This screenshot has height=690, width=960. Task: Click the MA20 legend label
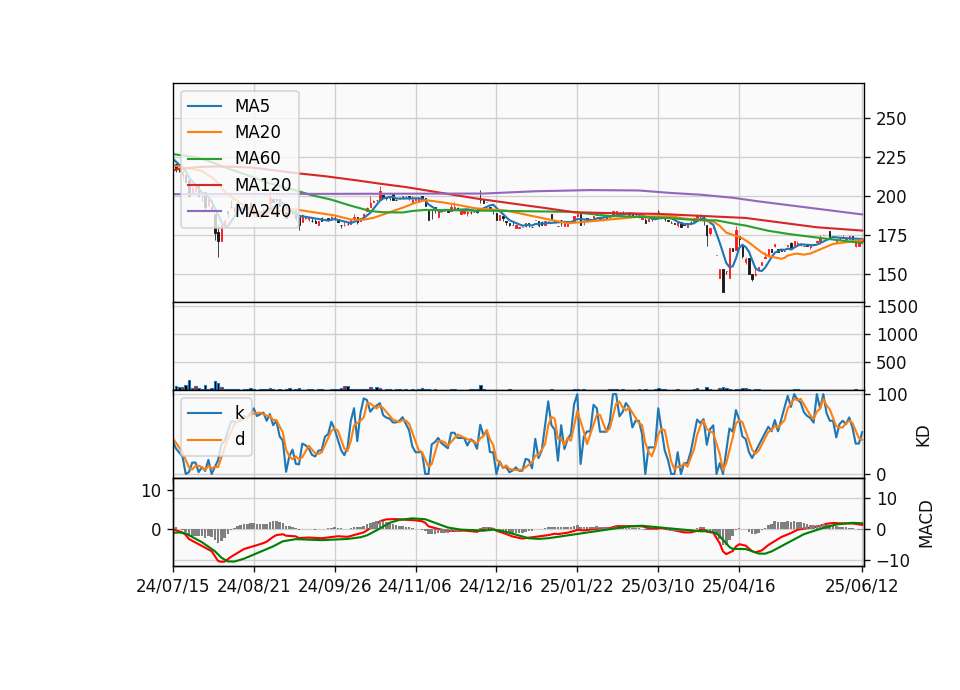click(x=257, y=132)
